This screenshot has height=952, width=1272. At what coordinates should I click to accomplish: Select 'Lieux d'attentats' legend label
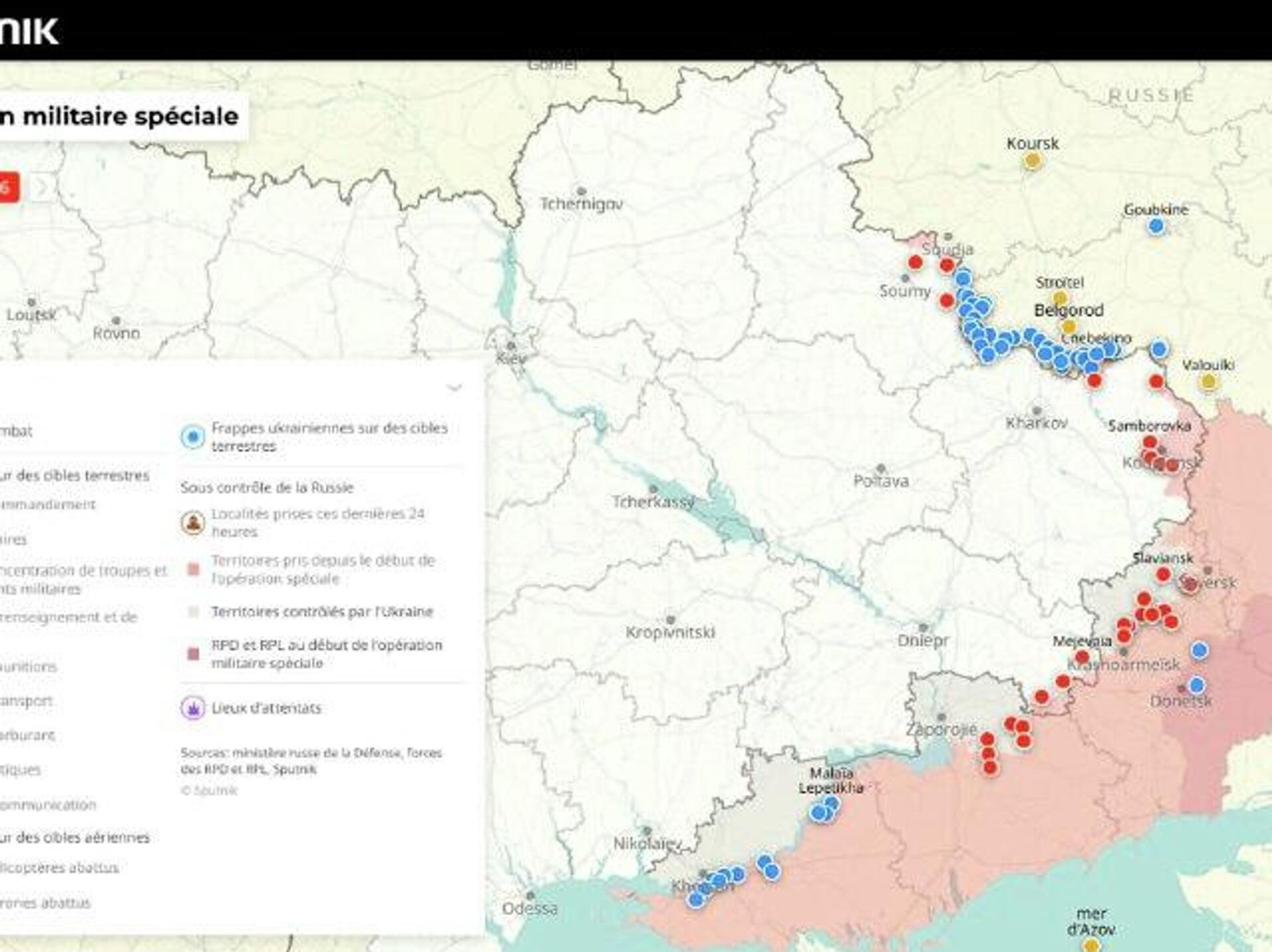tap(266, 708)
